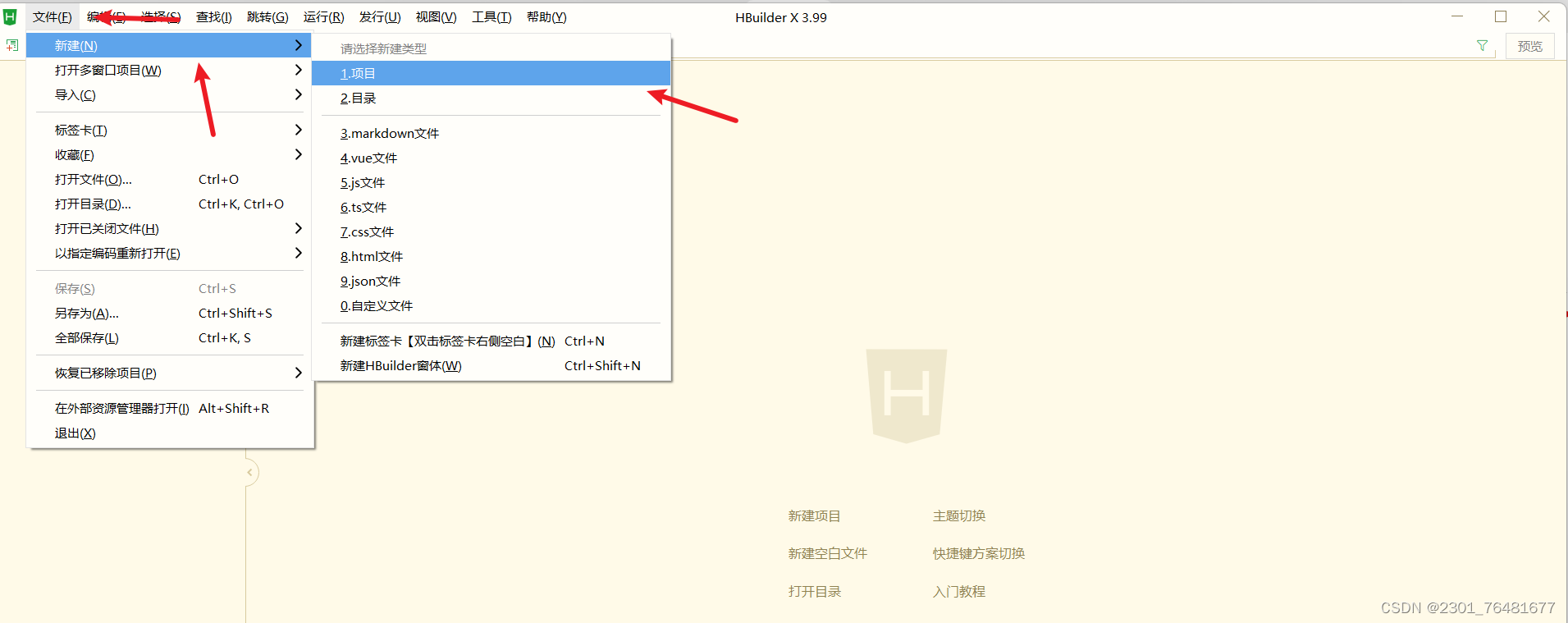
Task: Select 1.项目 in the new-type submenu
Action: point(491,74)
